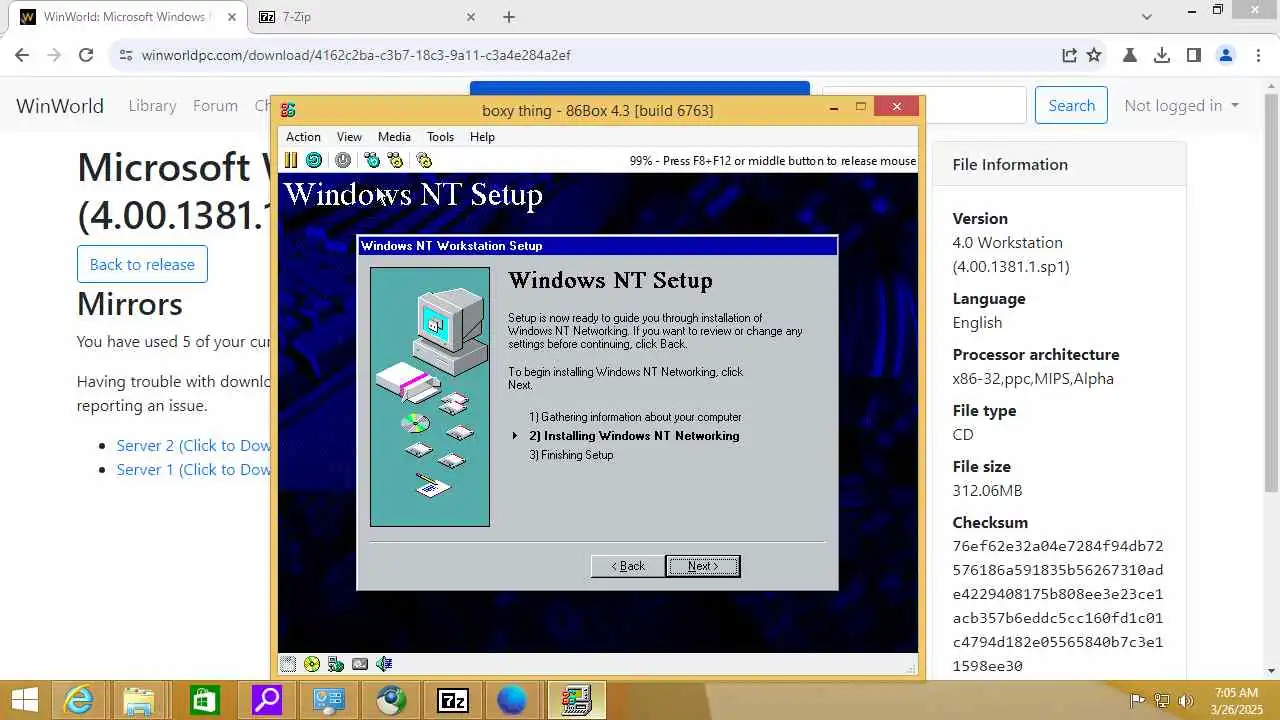Click the taskbar clock showing 7:05 AM
Viewport: 1280px width, 720px height.
click(1236, 701)
